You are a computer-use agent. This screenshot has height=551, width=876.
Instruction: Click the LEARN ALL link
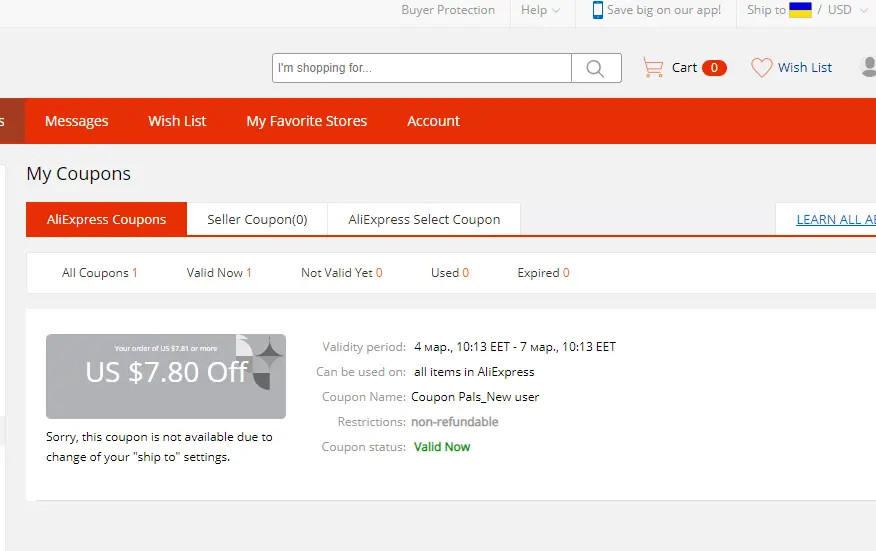coord(836,220)
